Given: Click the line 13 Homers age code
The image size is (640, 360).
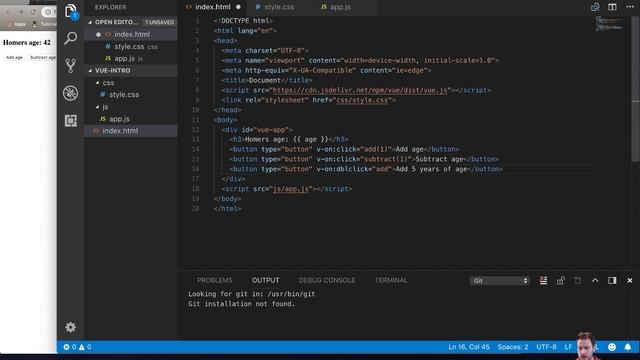Looking at the screenshot, I should tap(289, 140).
